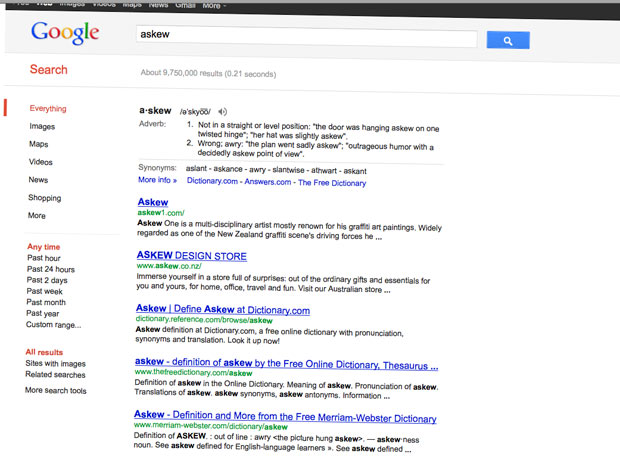Open The Free Dictionary source link
This screenshot has height=460, width=620.
tap(332, 183)
